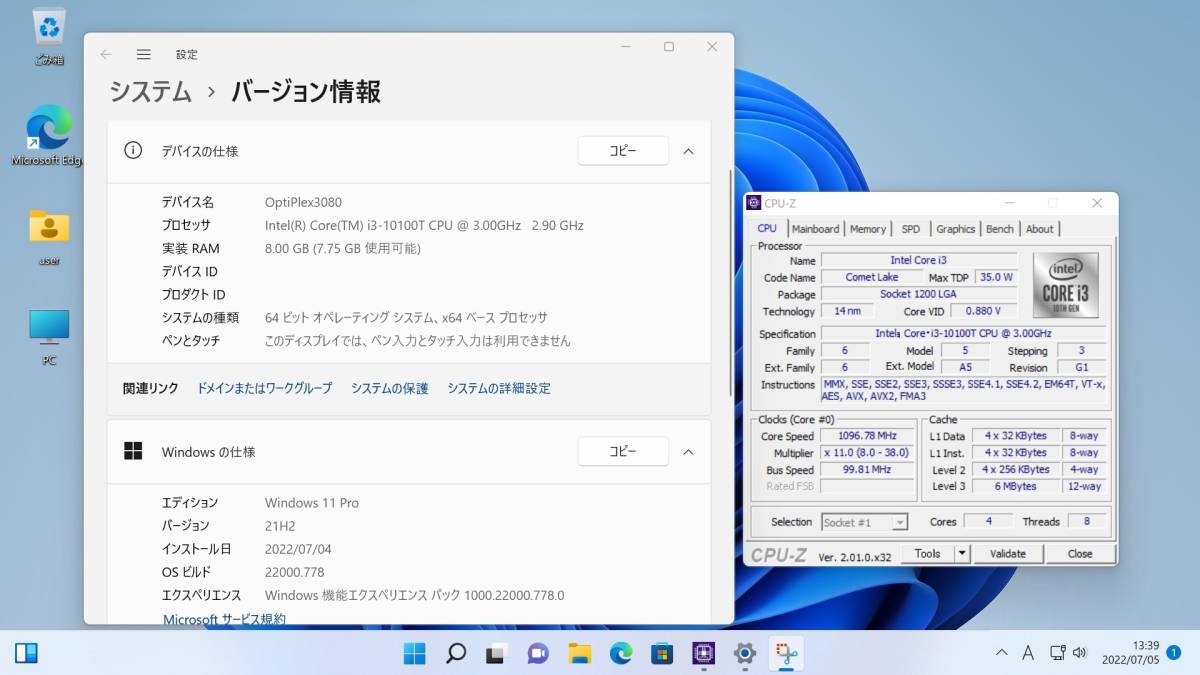Switch to CPU-Z taskbar icon
The height and width of the screenshot is (675, 1200).
703,654
